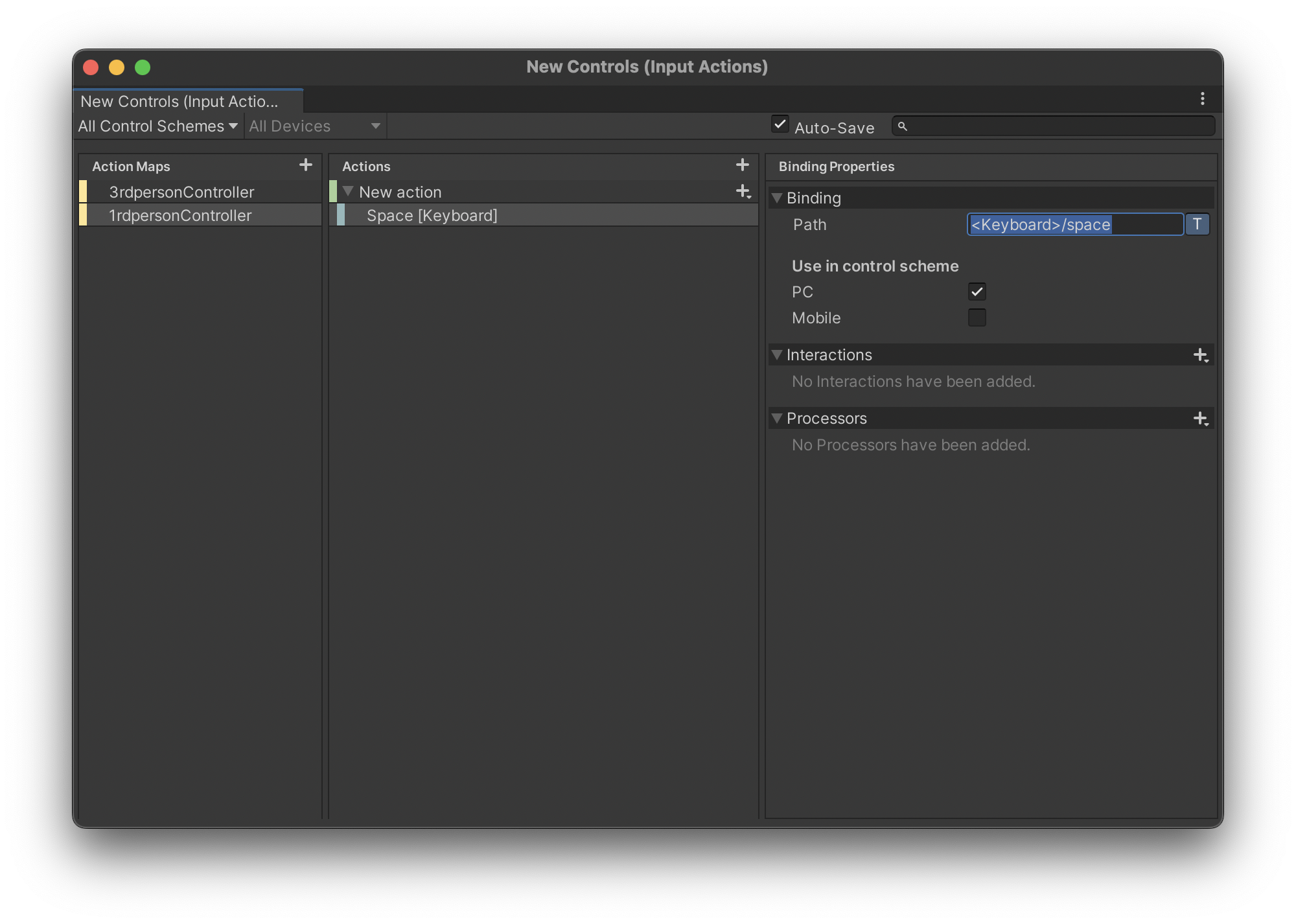Collapse the New action tree item
This screenshot has height=924, width=1296.
(x=348, y=192)
